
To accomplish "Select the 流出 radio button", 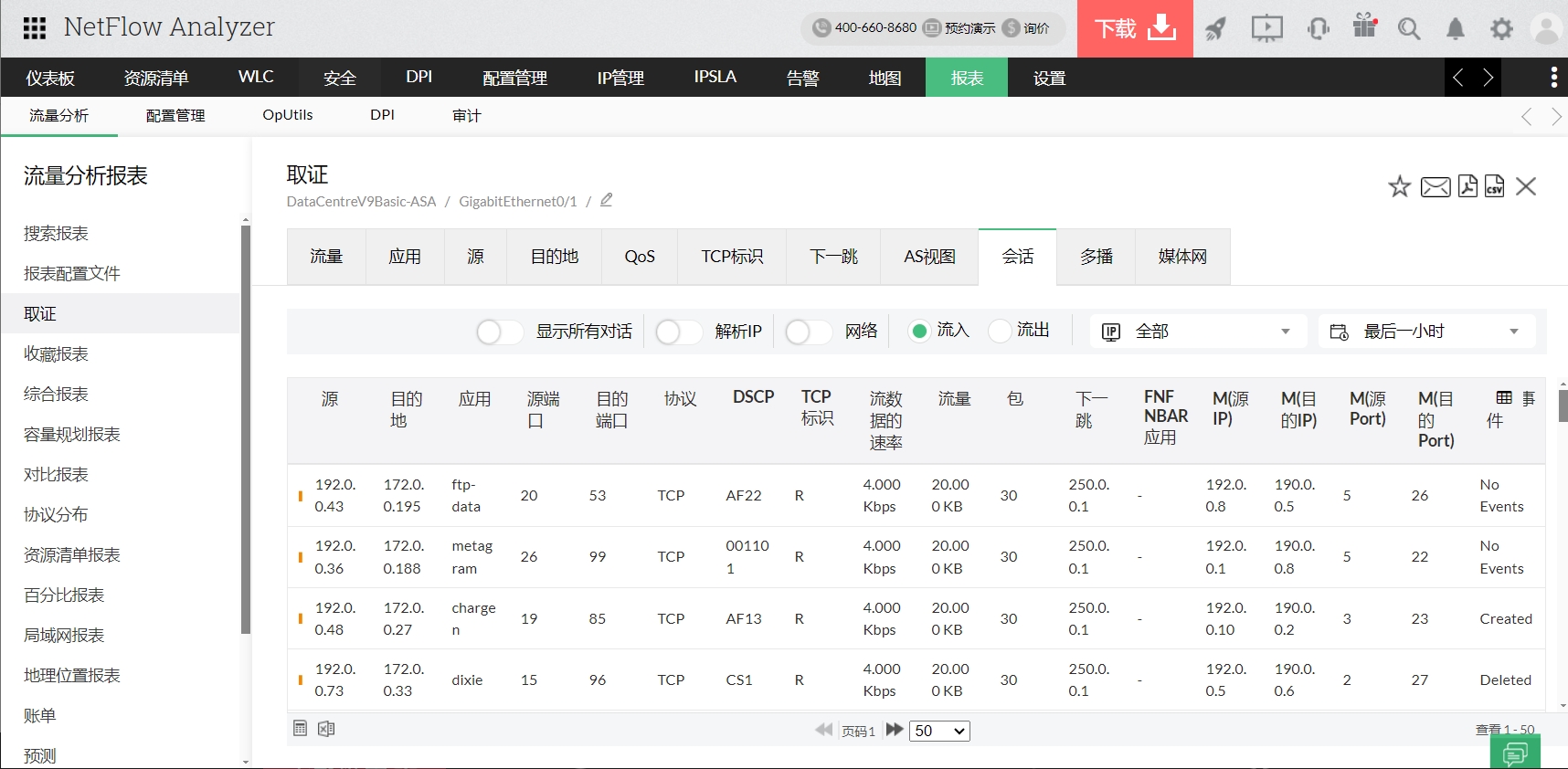I will tap(1001, 331).
